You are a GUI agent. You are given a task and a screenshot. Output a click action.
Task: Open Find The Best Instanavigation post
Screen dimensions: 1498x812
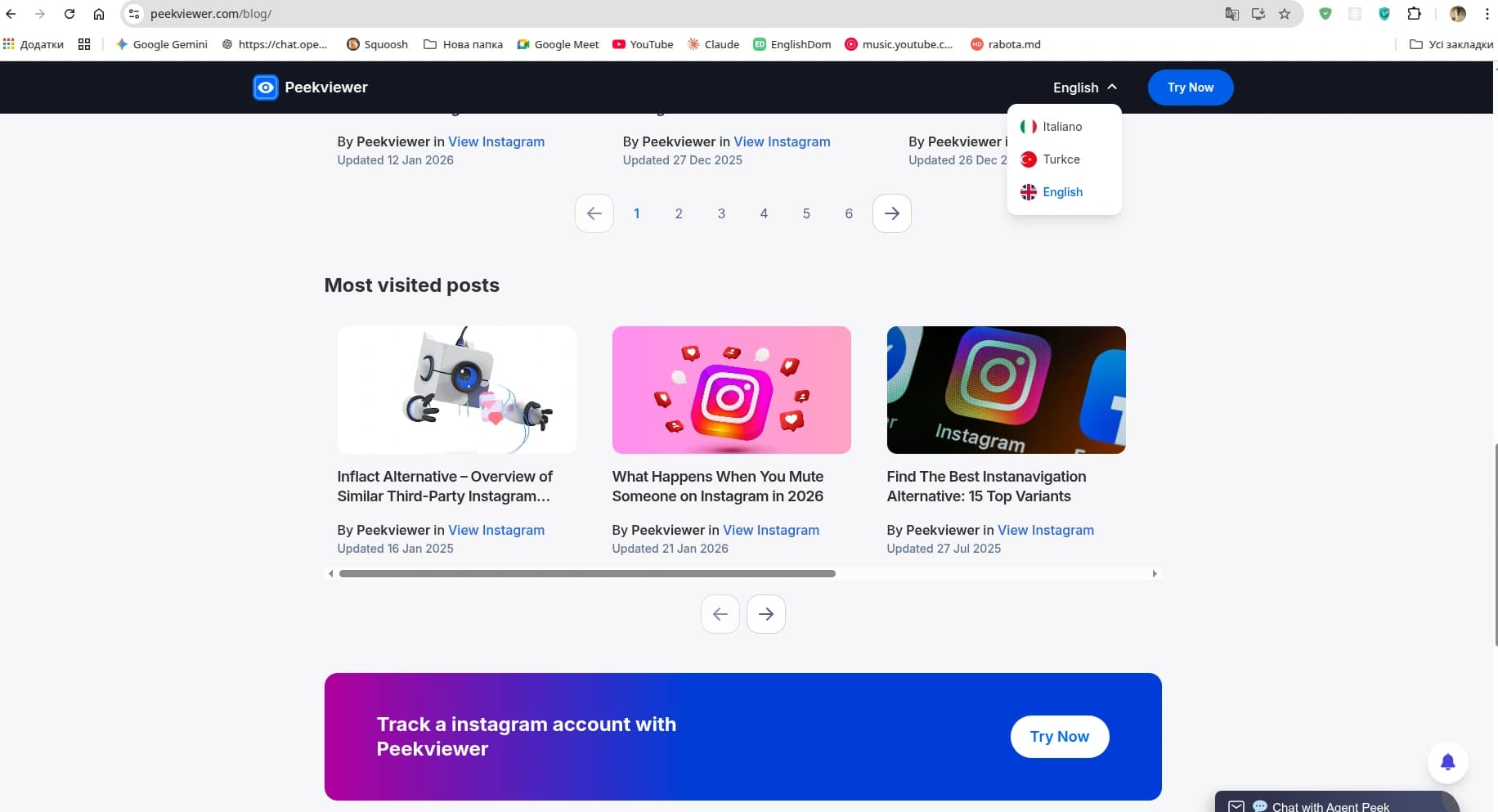(987, 487)
